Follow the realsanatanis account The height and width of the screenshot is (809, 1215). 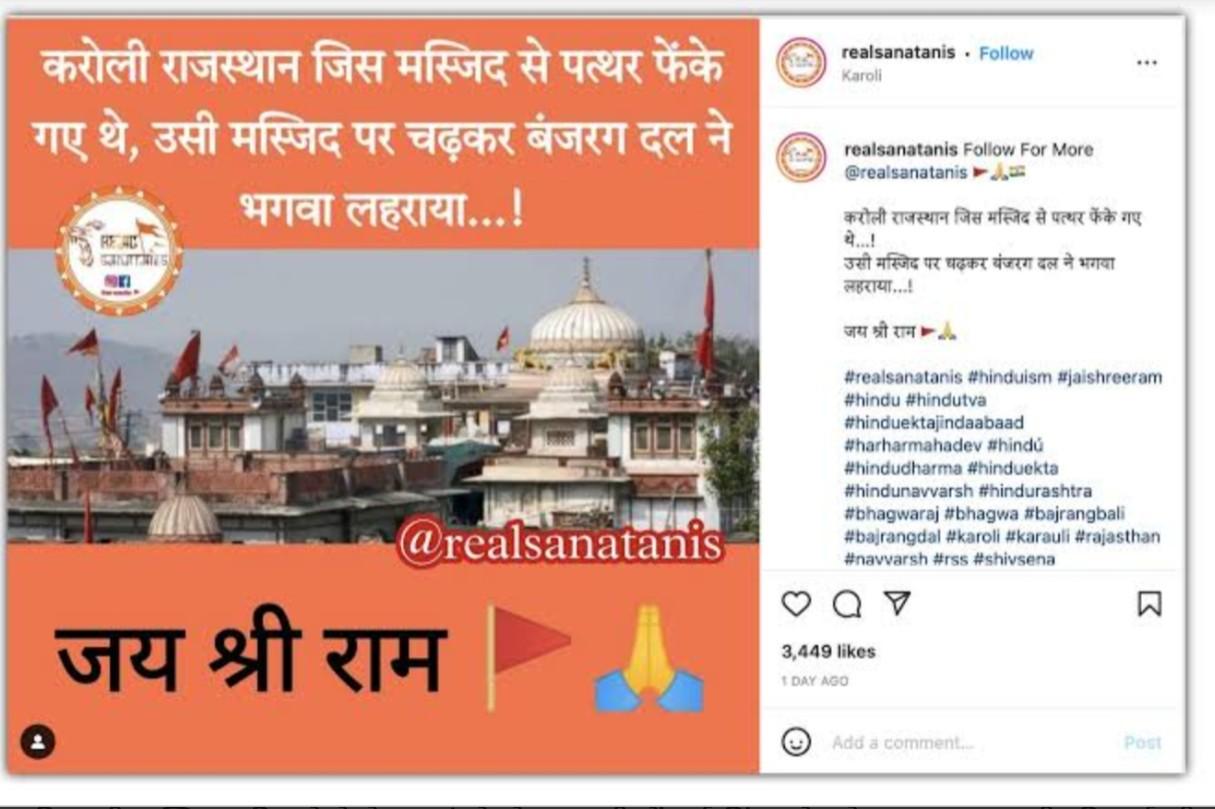(1006, 53)
